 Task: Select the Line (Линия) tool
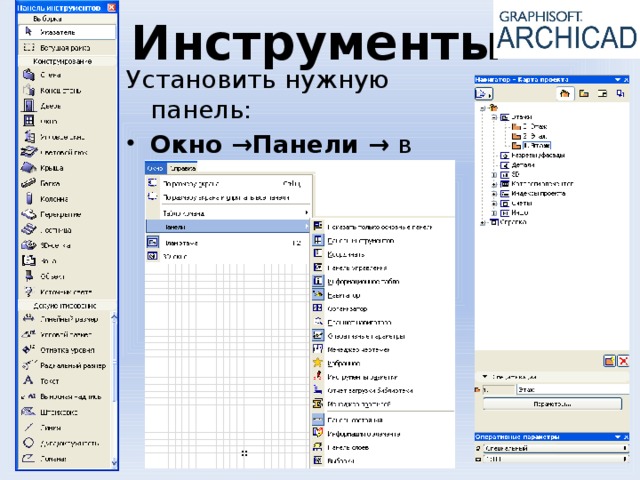click(x=64, y=428)
